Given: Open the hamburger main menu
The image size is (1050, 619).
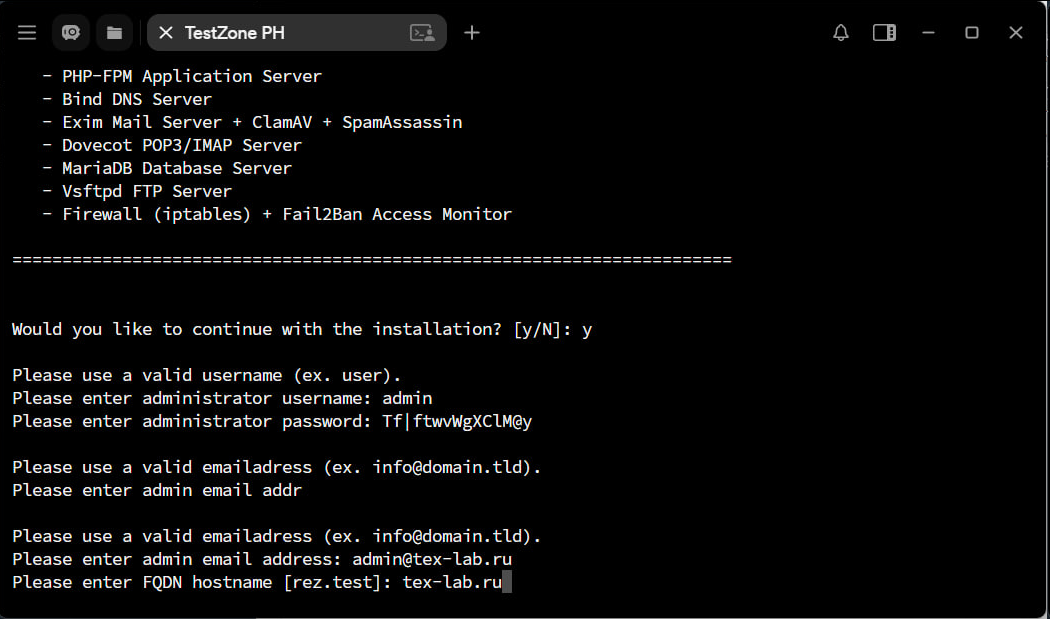Looking at the screenshot, I should click(x=27, y=33).
